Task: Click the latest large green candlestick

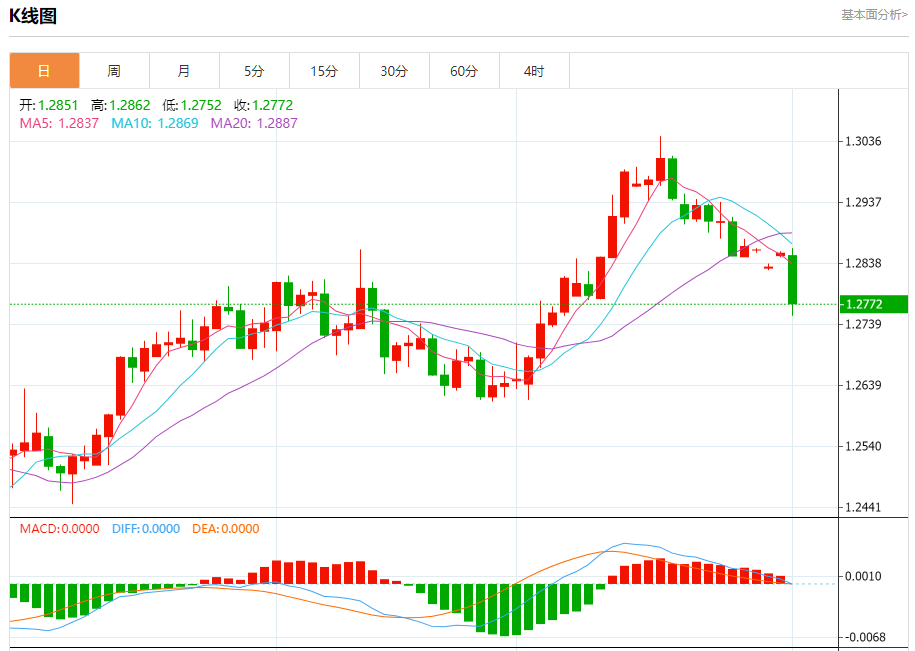Action: coord(793,280)
